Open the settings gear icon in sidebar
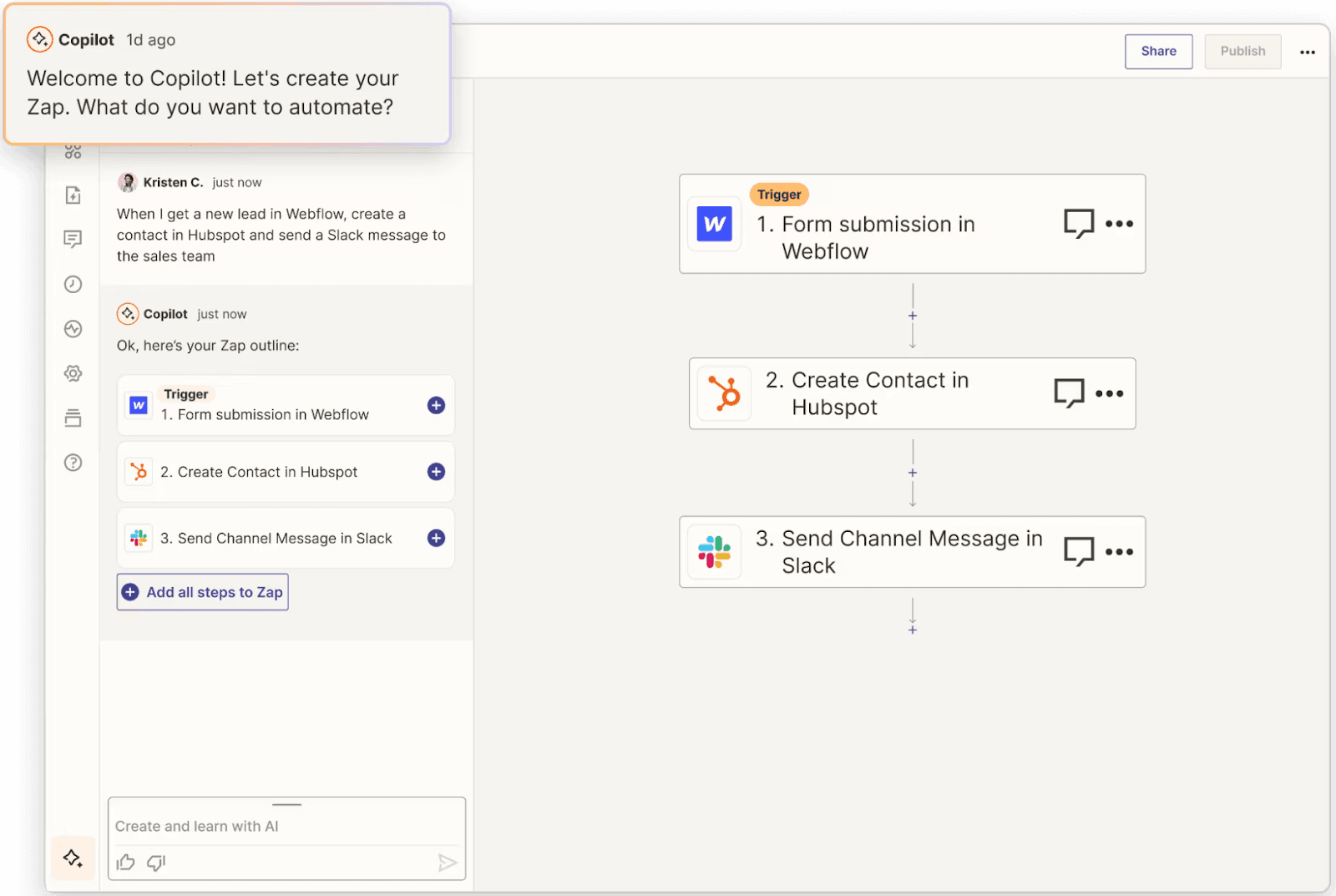Viewport: 1336px width, 896px height. tap(73, 373)
